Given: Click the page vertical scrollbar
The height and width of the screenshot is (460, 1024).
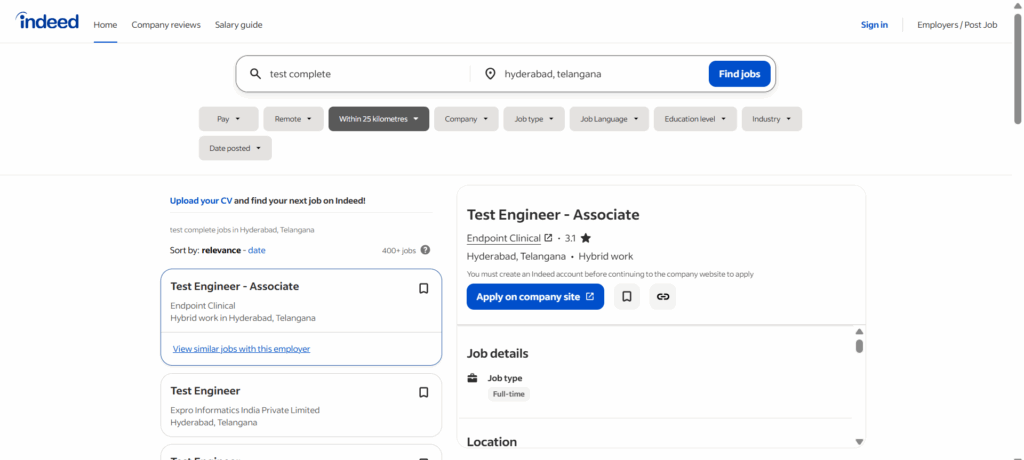Looking at the screenshot, I should [1017, 68].
